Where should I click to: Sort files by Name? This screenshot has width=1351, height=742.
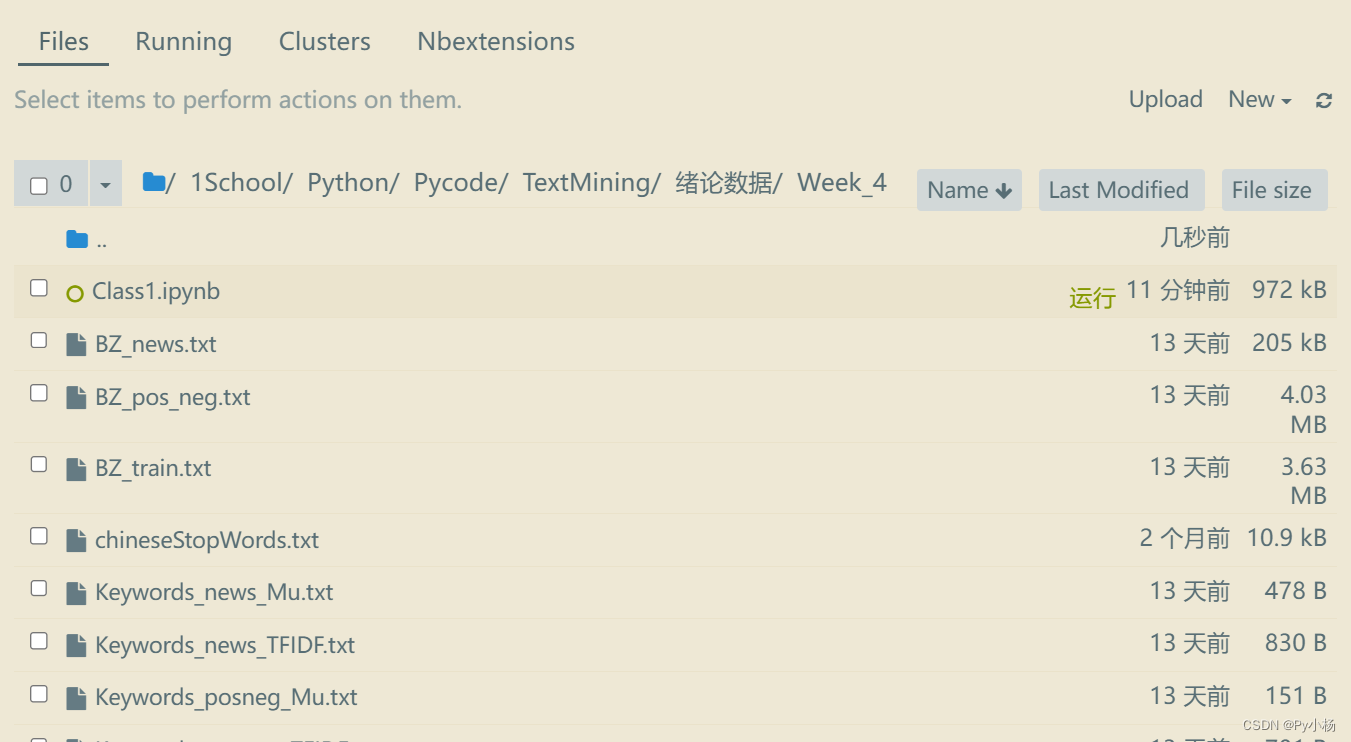(969, 190)
